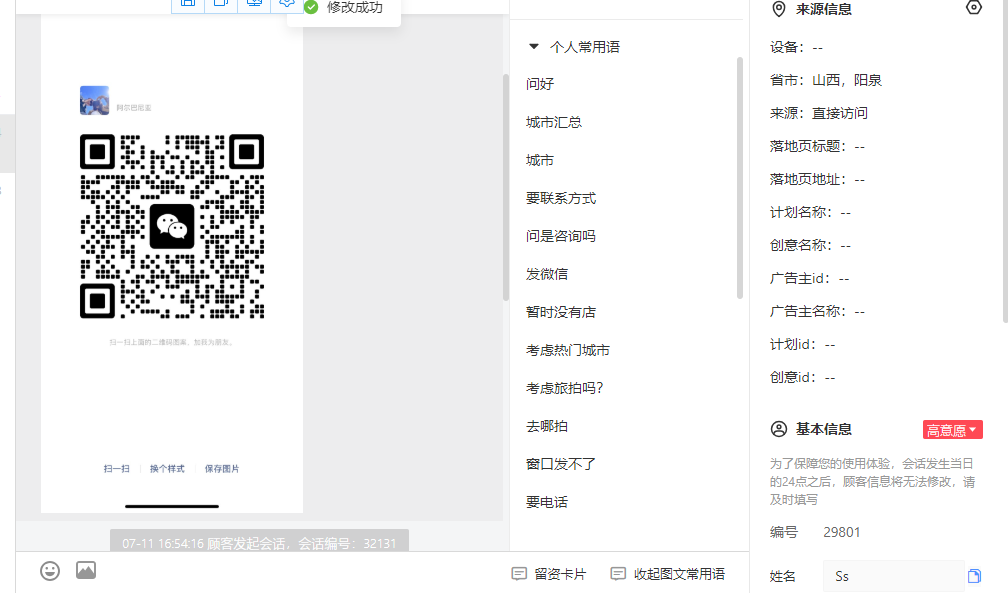Click the send image icon
1008x593 pixels.
(x=86, y=570)
